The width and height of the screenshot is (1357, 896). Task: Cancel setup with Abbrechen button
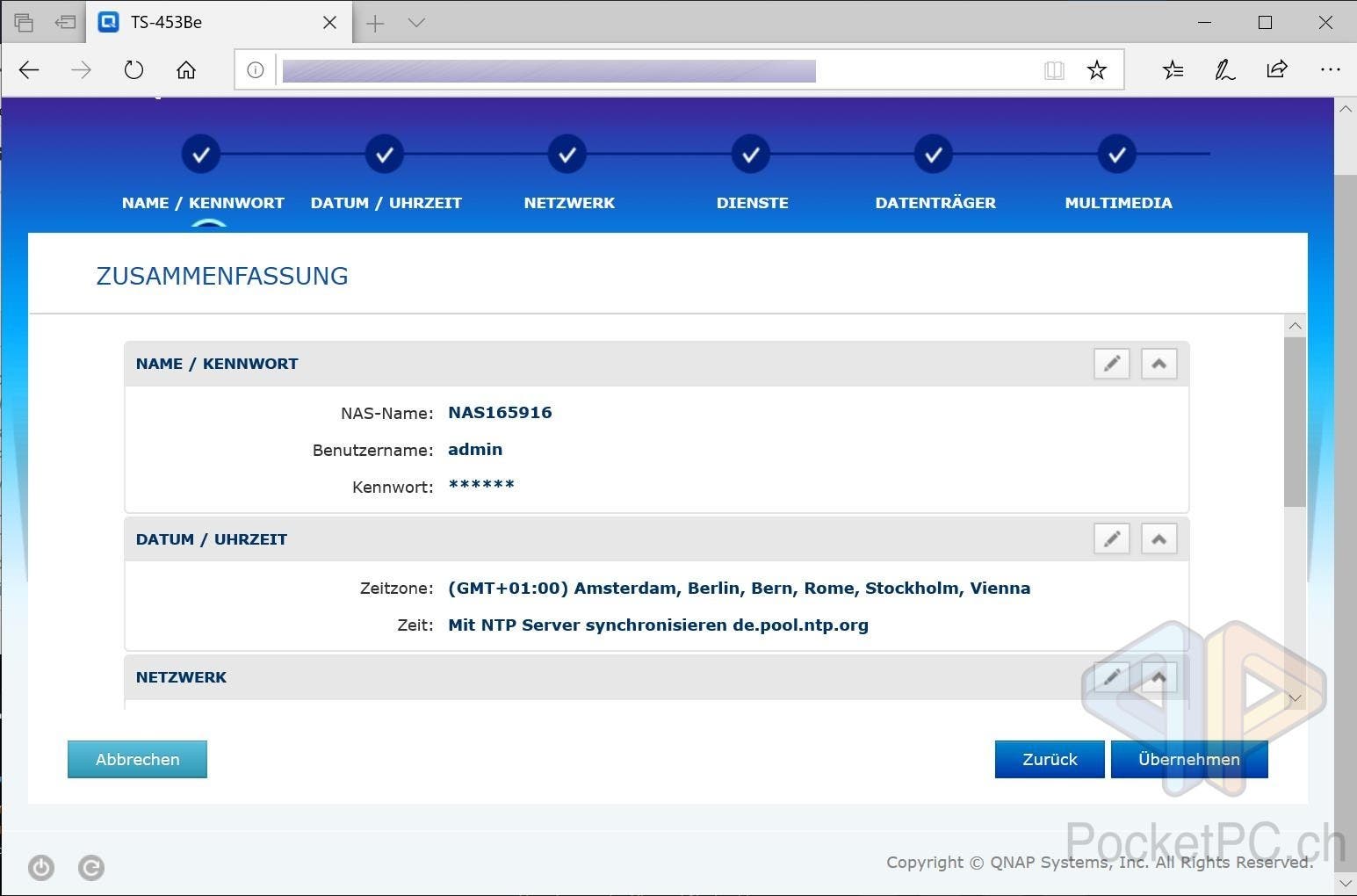tap(137, 759)
